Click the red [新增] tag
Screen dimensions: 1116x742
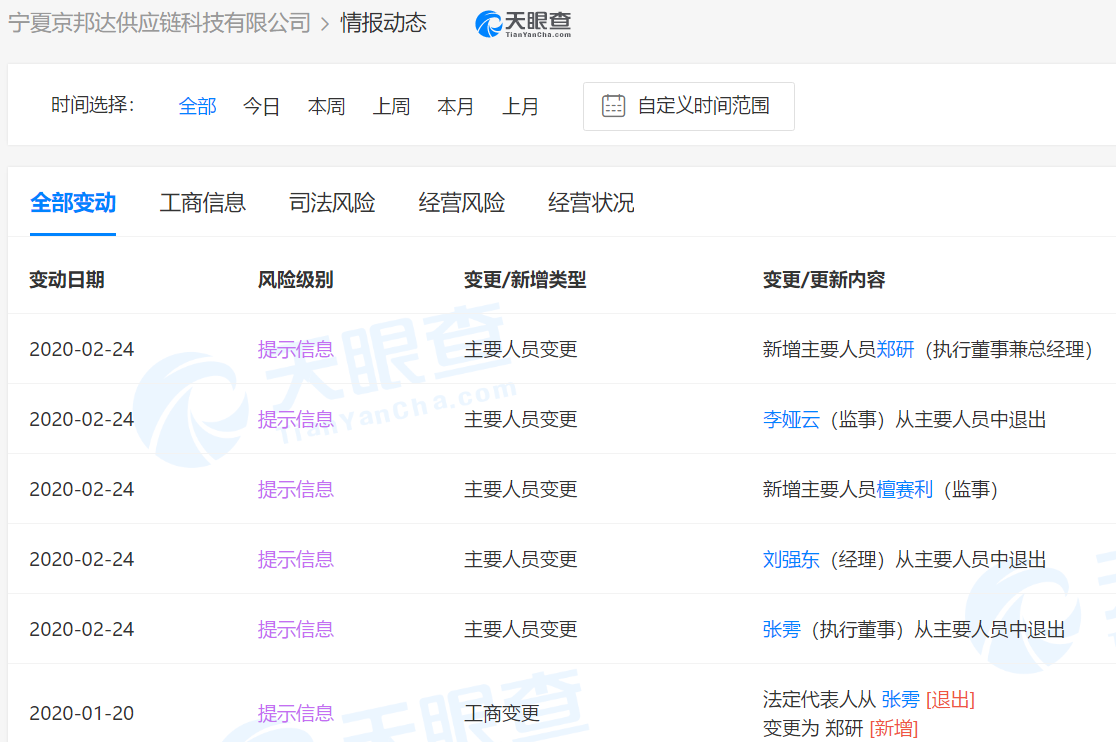(894, 728)
